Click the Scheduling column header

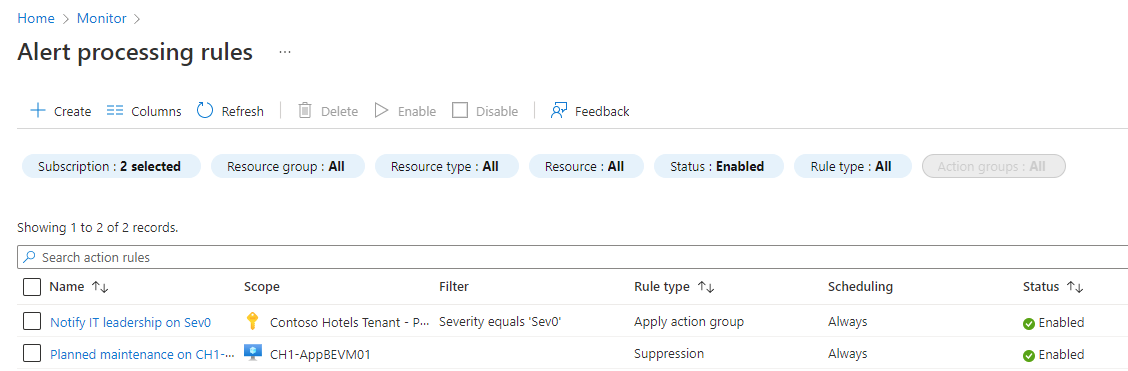coord(860,287)
